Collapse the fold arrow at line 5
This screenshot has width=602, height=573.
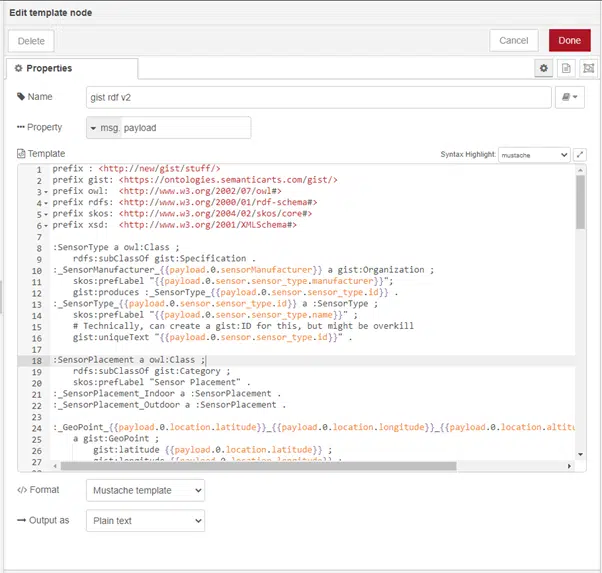(x=46, y=214)
